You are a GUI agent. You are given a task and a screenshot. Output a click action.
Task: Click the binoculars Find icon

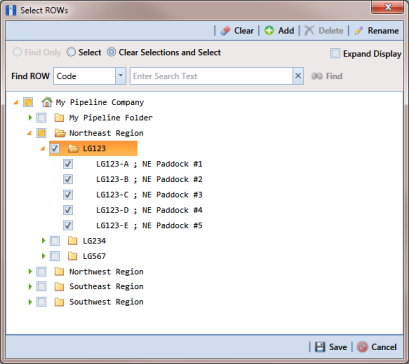coord(317,76)
